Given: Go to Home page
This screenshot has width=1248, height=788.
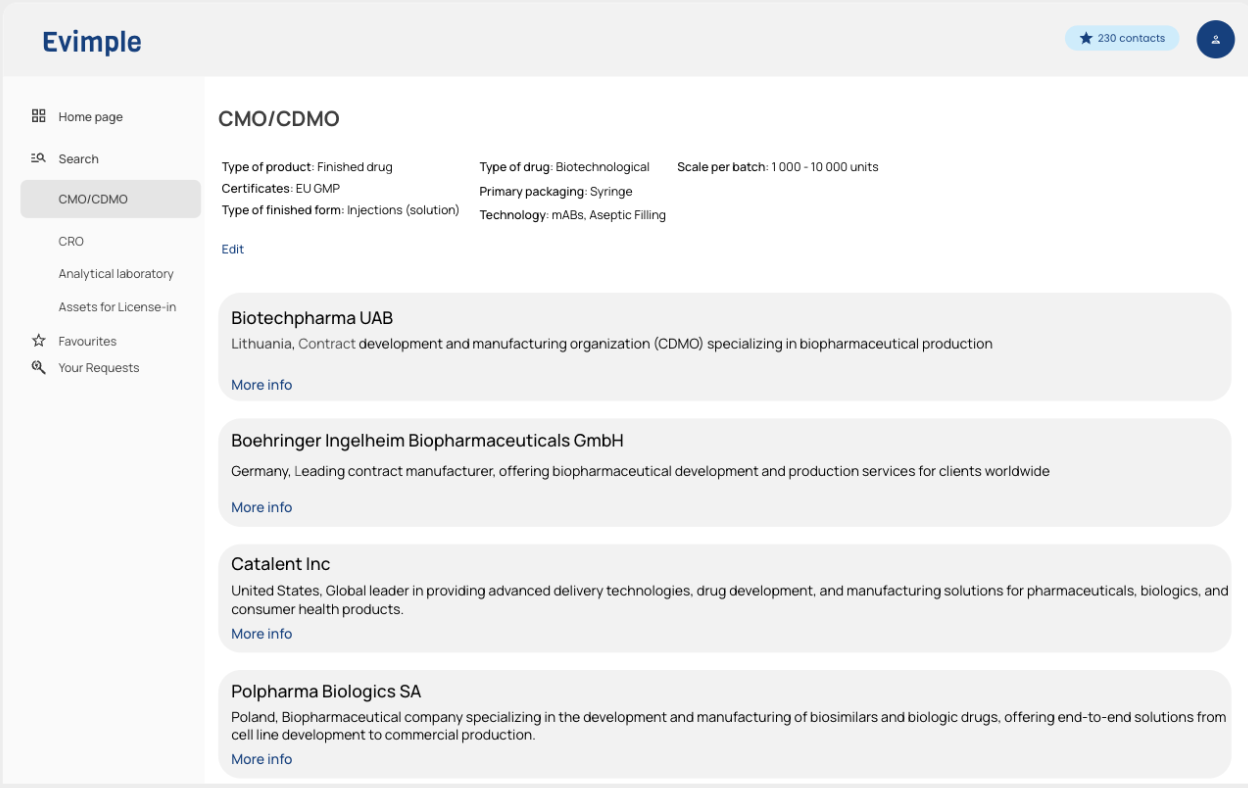Looking at the screenshot, I should (90, 117).
